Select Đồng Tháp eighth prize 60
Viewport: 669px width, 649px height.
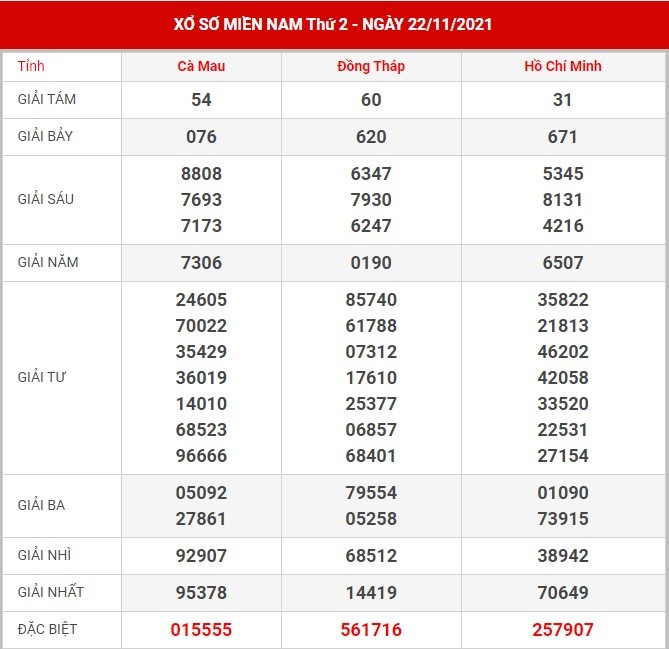coord(371,100)
